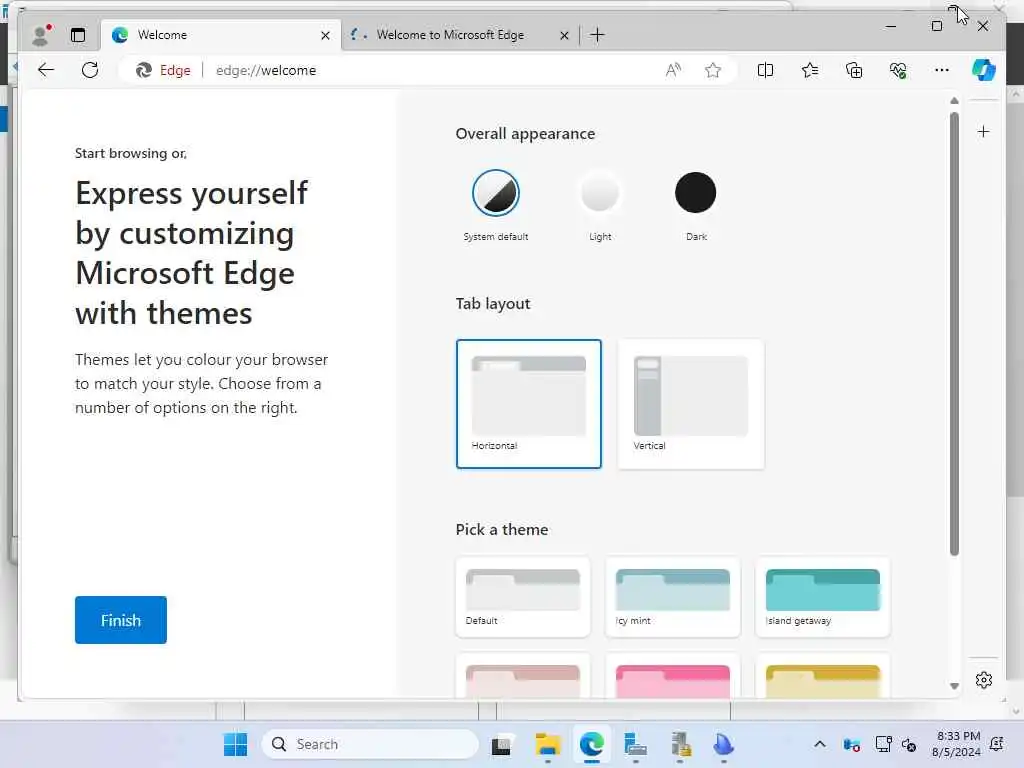
Task: Open the clock showing 8:33 PM
Action: [x=957, y=744]
